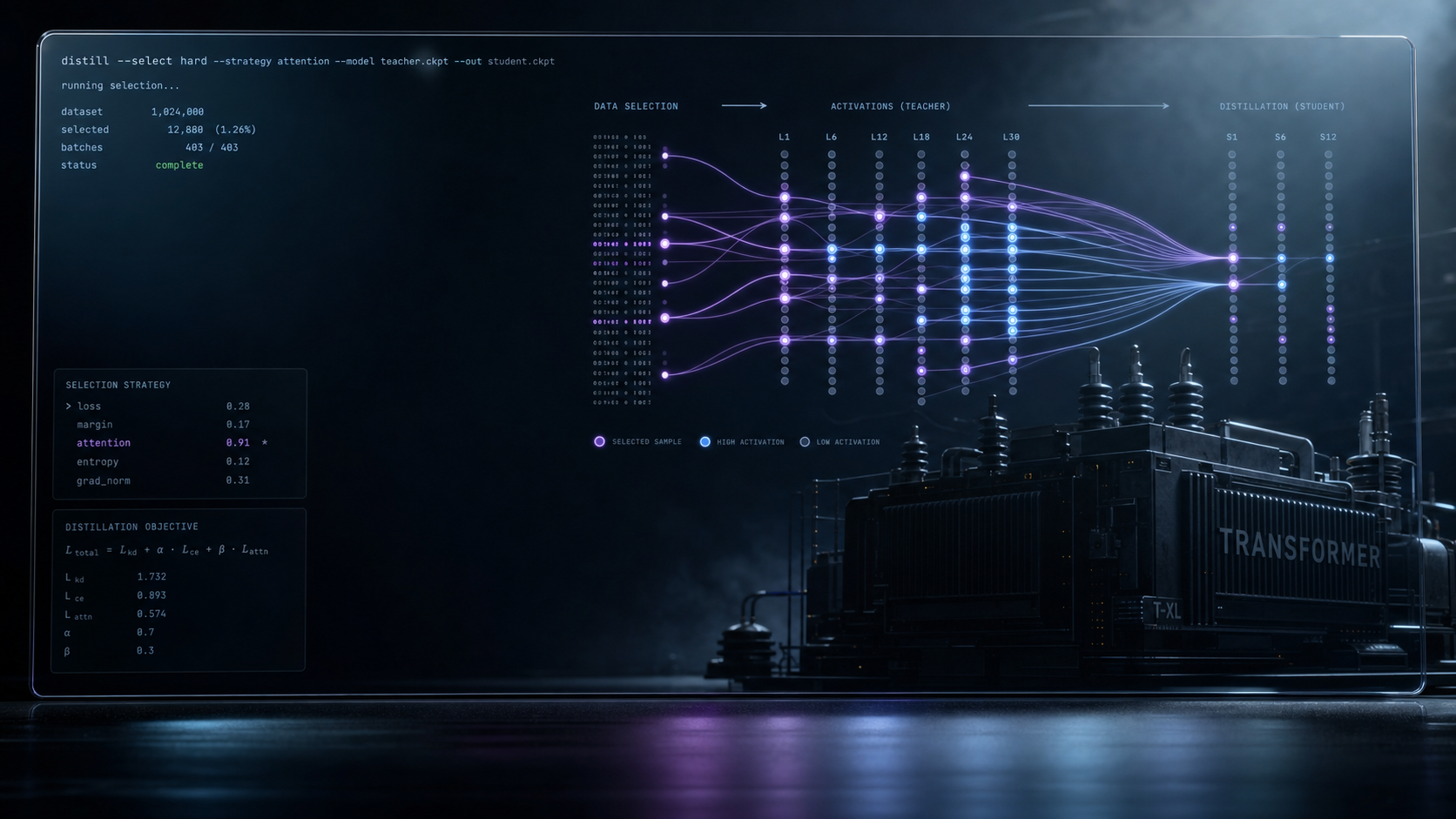Click the selected value 12,880 (1.26%)
The width and height of the screenshot is (1456, 819).
click(x=212, y=130)
